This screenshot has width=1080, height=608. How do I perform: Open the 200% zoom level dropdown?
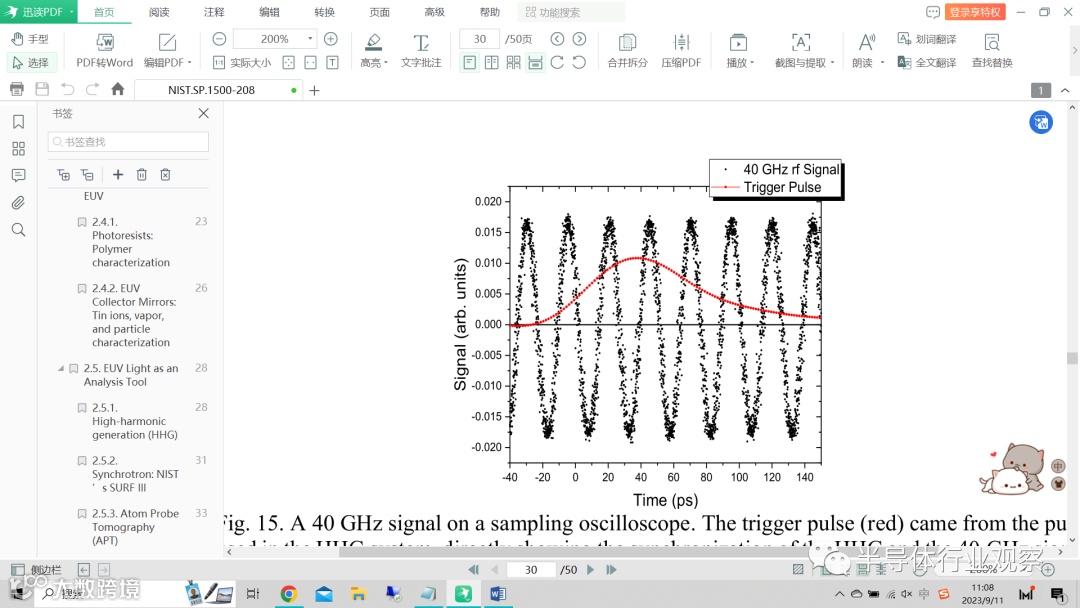click(310, 39)
